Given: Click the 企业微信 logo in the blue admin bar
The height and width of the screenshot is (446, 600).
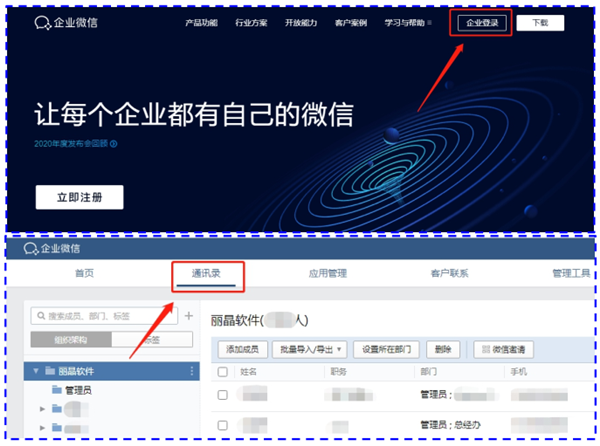Looking at the screenshot, I should [x=52, y=249].
